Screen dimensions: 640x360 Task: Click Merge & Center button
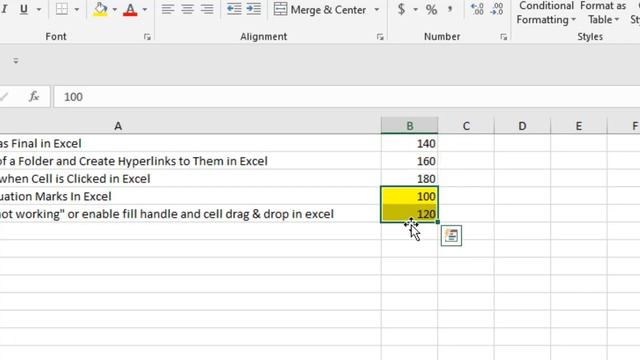tap(320, 9)
